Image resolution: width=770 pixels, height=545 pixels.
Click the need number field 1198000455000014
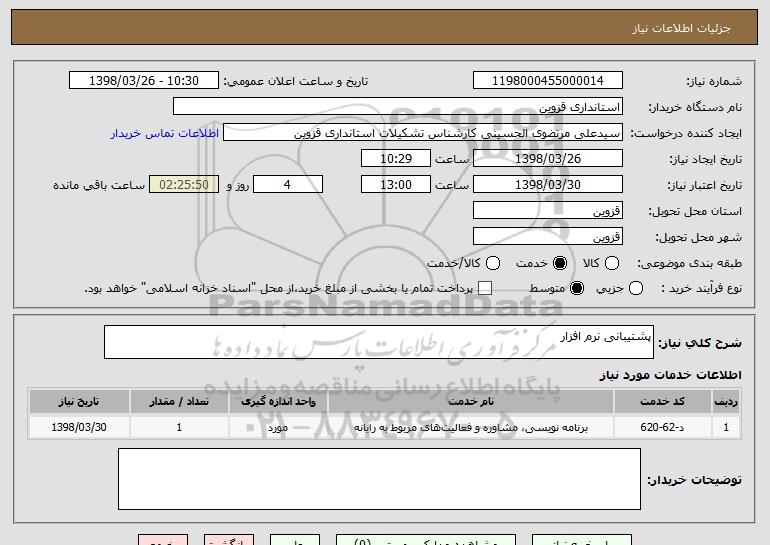pos(548,81)
